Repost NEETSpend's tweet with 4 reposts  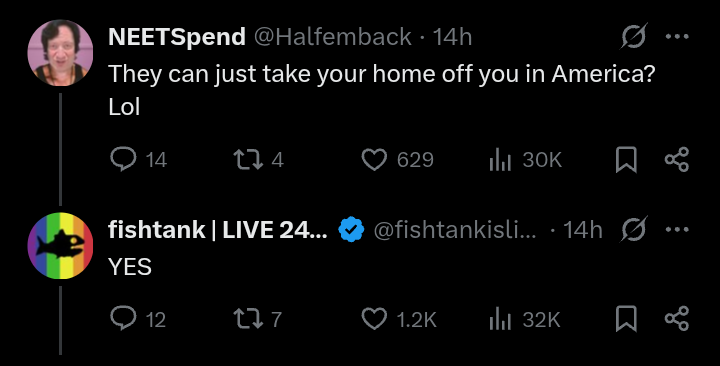259,159
